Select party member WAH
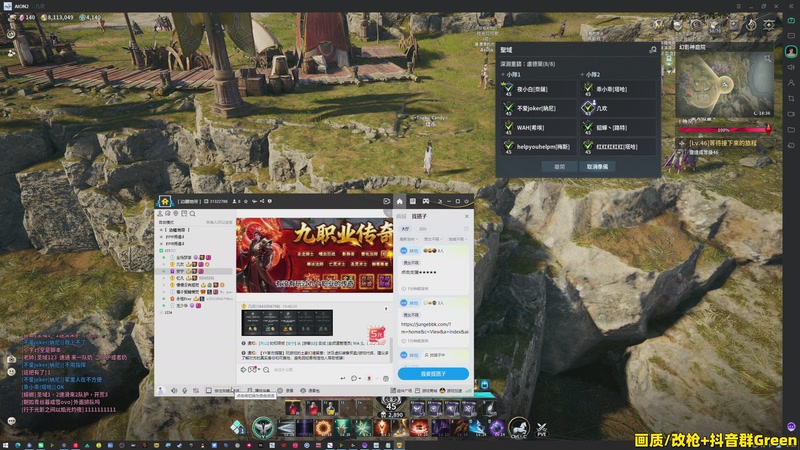 539,128
